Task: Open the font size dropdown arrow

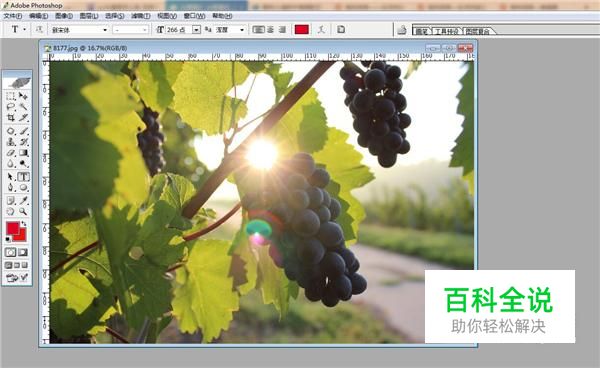Action: (x=196, y=29)
